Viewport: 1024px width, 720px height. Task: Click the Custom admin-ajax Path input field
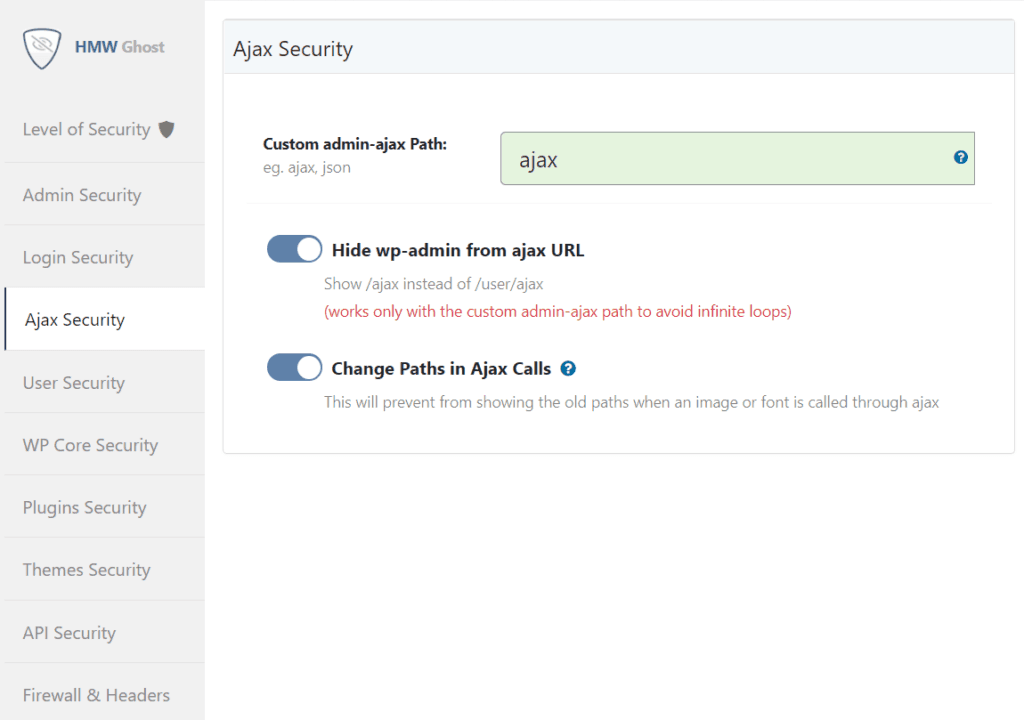pyautogui.click(x=725, y=159)
